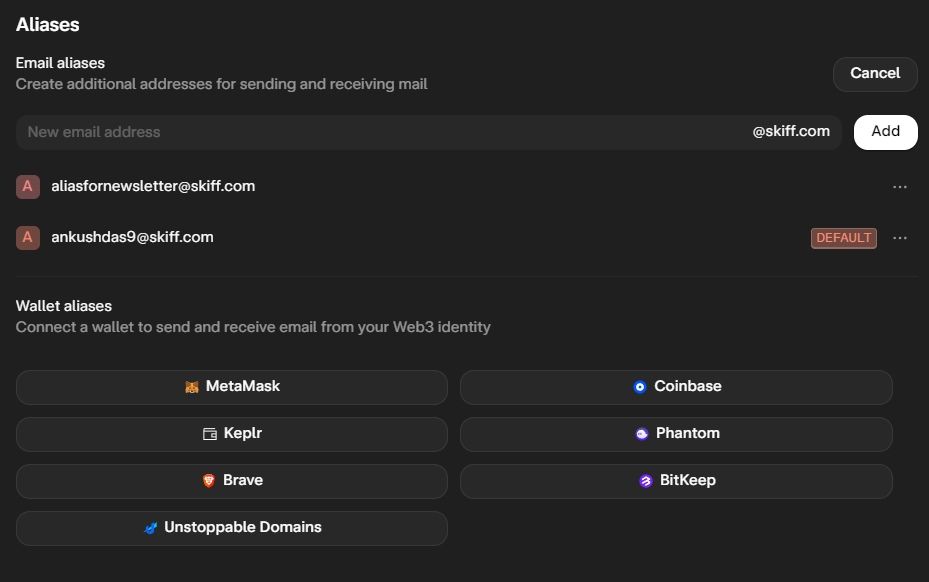
Task: Select the Unstoppable Domains rocket icon
Action: coord(152,527)
